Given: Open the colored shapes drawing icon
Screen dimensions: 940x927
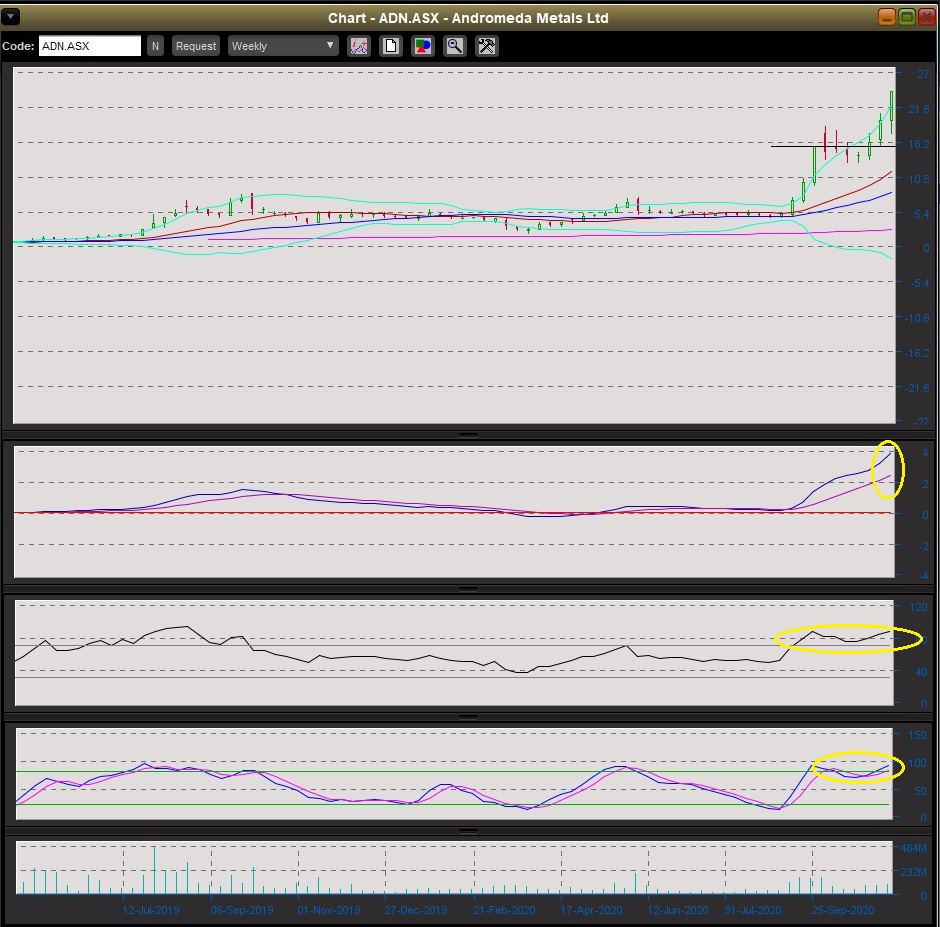Looking at the screenshot, I should coord(423,46).
